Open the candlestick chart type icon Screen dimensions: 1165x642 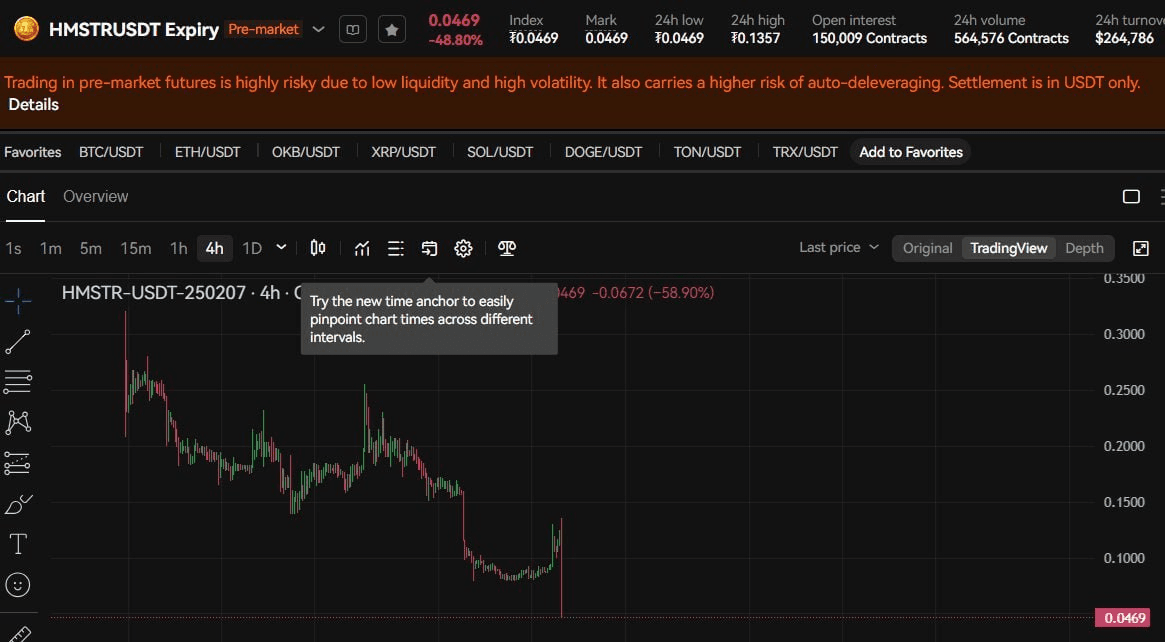(x=318, y=247)
